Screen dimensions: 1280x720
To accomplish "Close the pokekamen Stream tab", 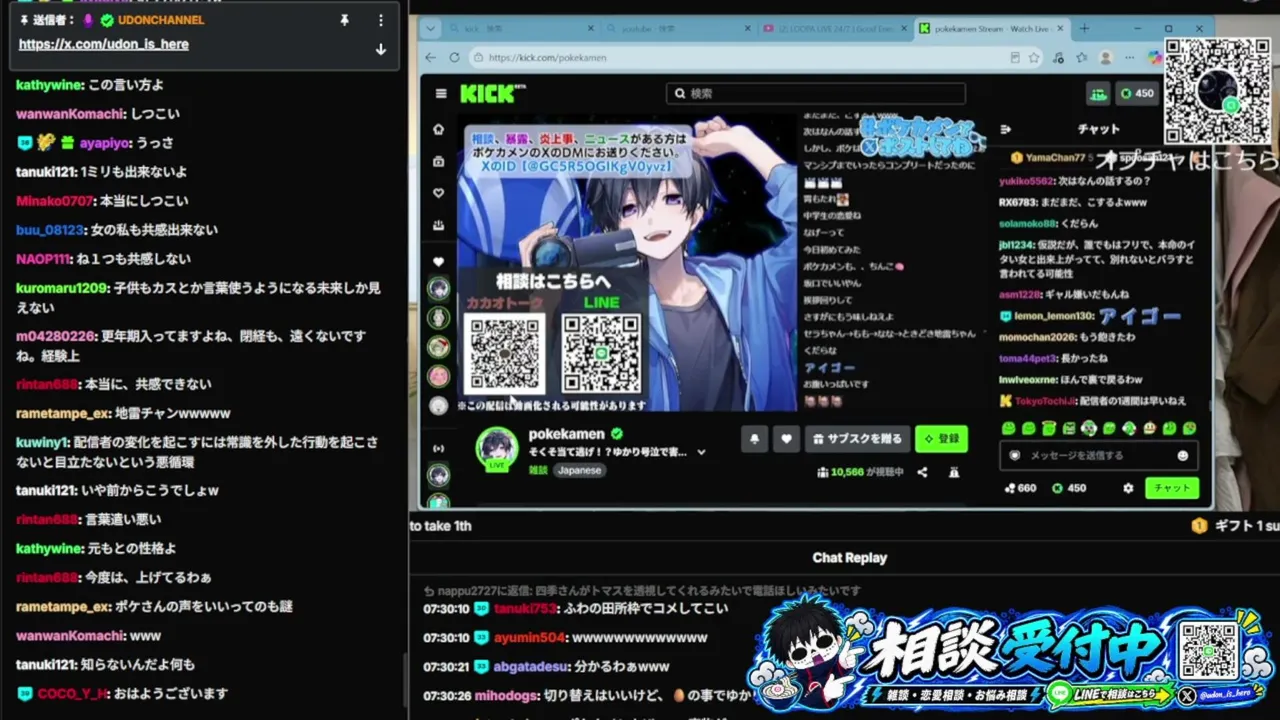I will click(x=1062, y=29).
